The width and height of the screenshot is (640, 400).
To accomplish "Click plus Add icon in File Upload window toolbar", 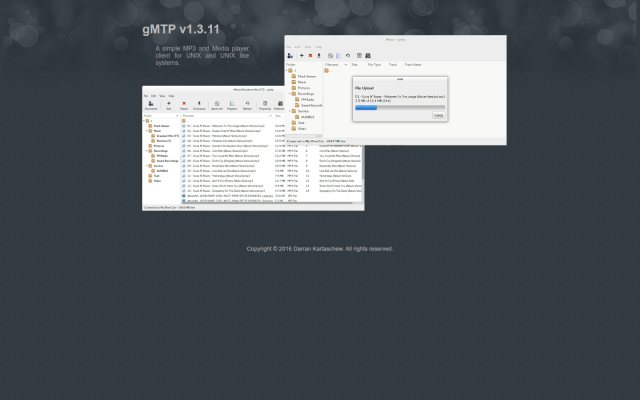I will point(302,56).
